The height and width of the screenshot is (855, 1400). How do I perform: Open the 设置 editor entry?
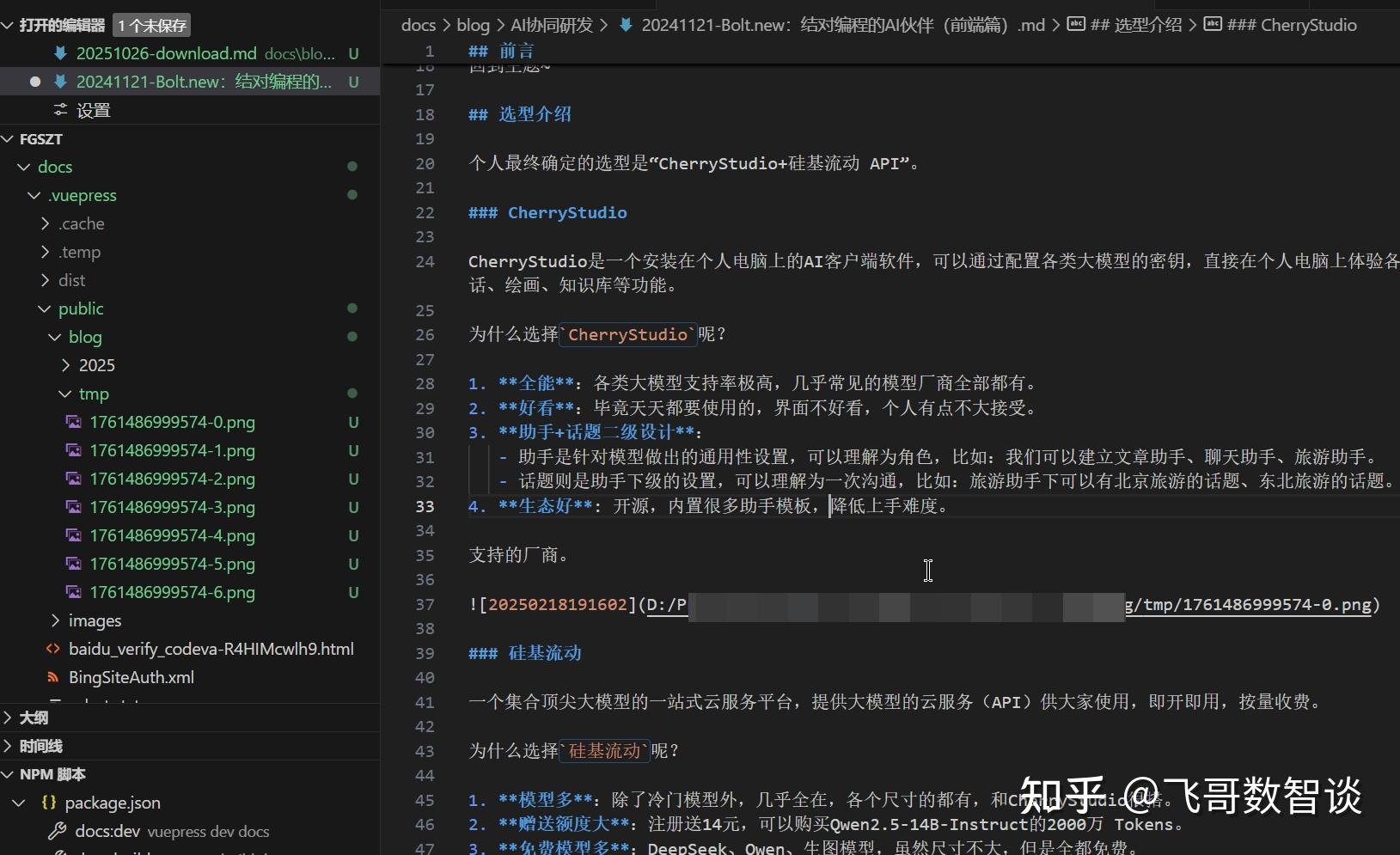coord(93,110)
